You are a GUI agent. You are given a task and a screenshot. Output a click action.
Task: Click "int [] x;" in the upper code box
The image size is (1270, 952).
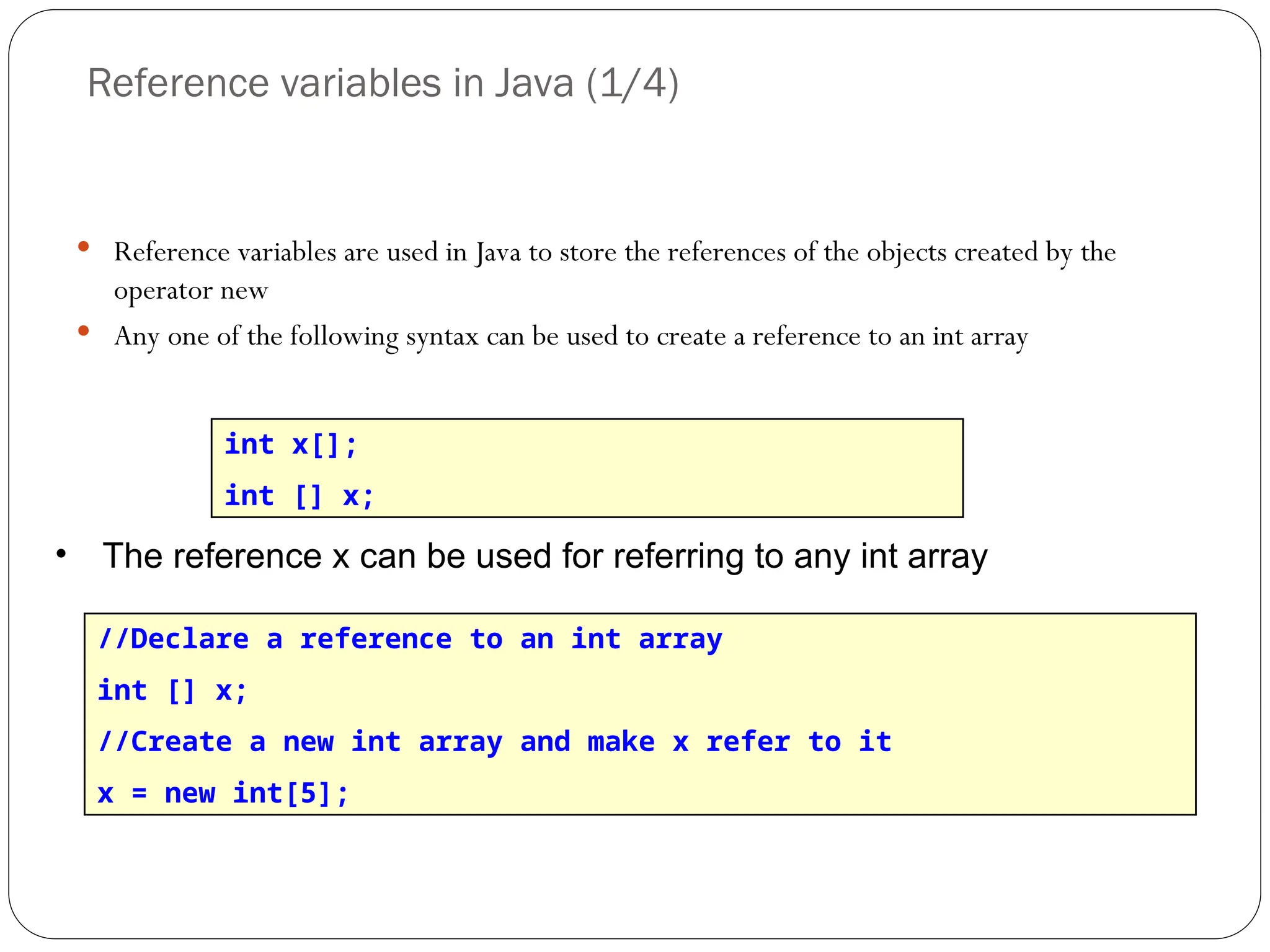point(299,496)
